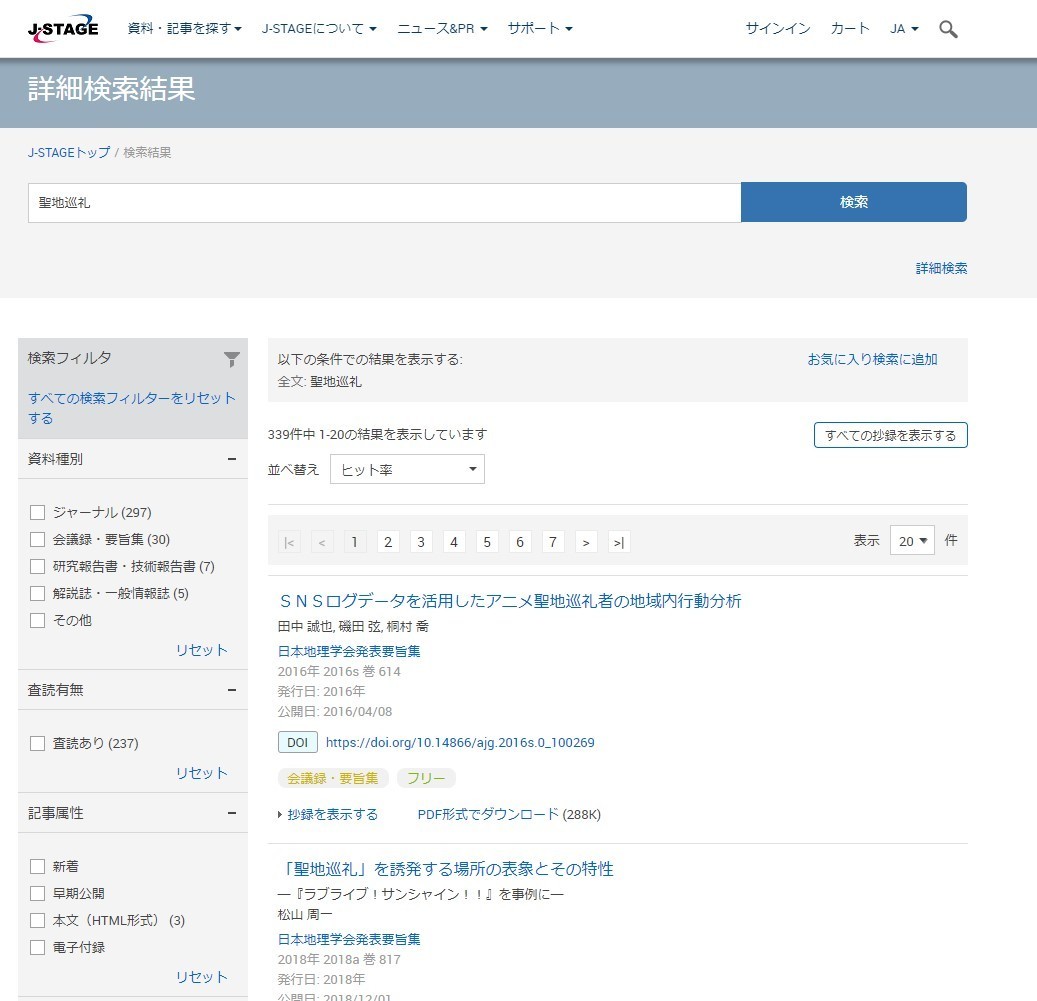Click すべての検索フィルターをリセットする link
This screenshot has height=1001, width=1037.
tap(132, 408)
